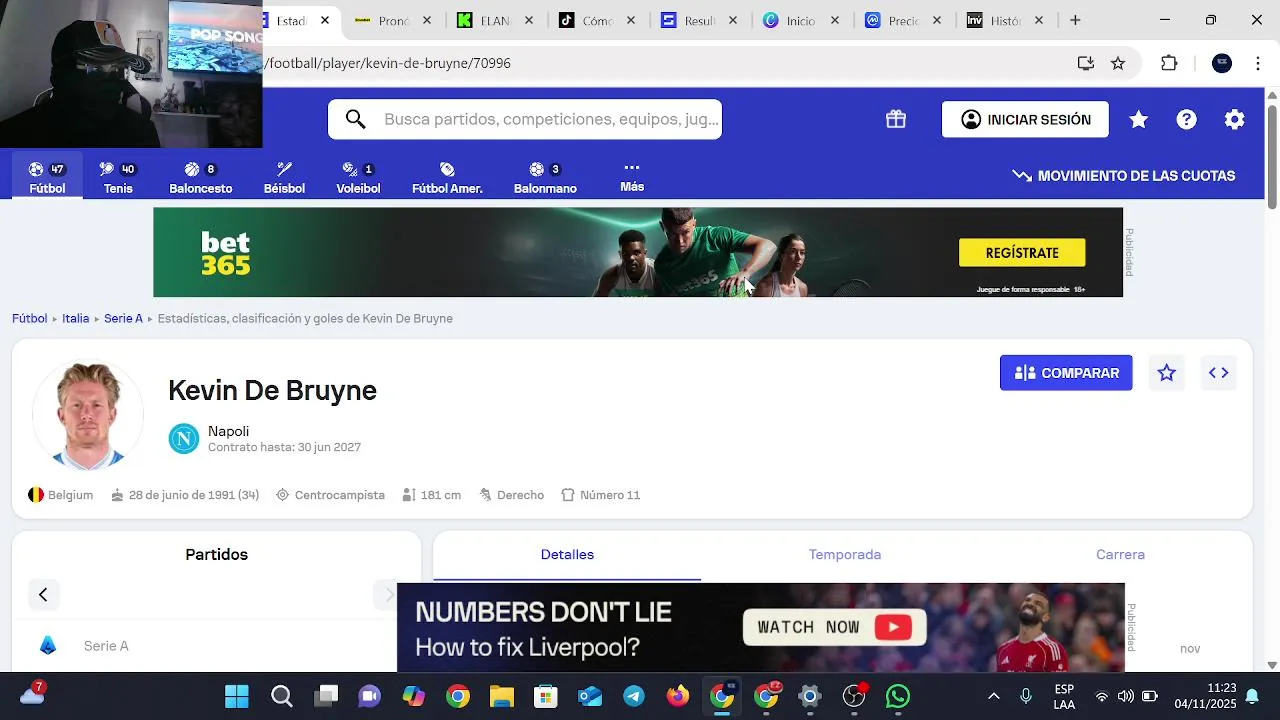Click the URL in address bar
1280x720 pixels.
pyautogui.click(x=389, y=63)
